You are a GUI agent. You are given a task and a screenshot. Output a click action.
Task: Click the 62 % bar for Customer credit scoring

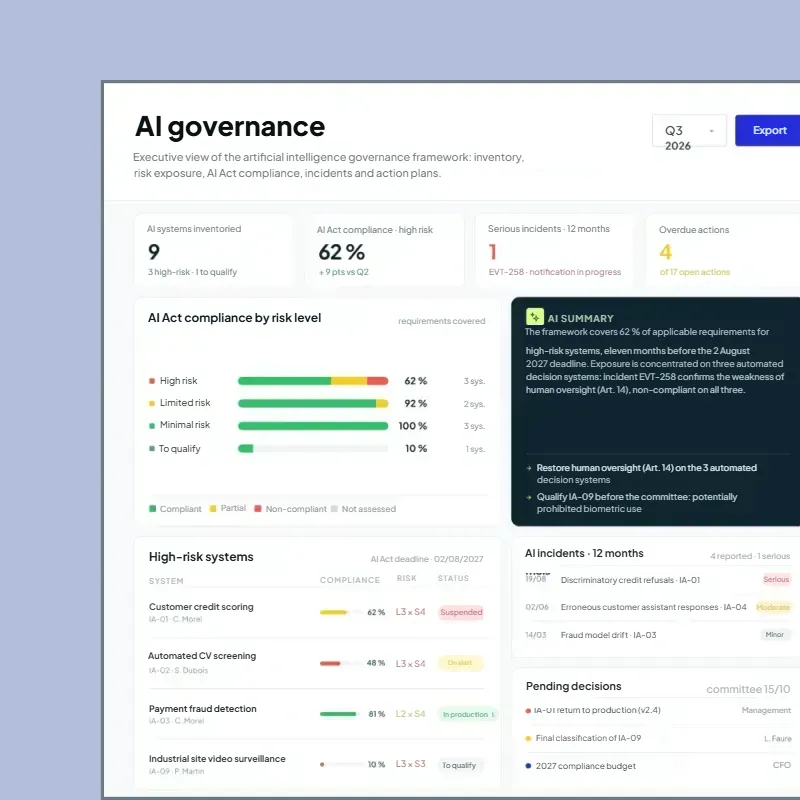(339, 612)
